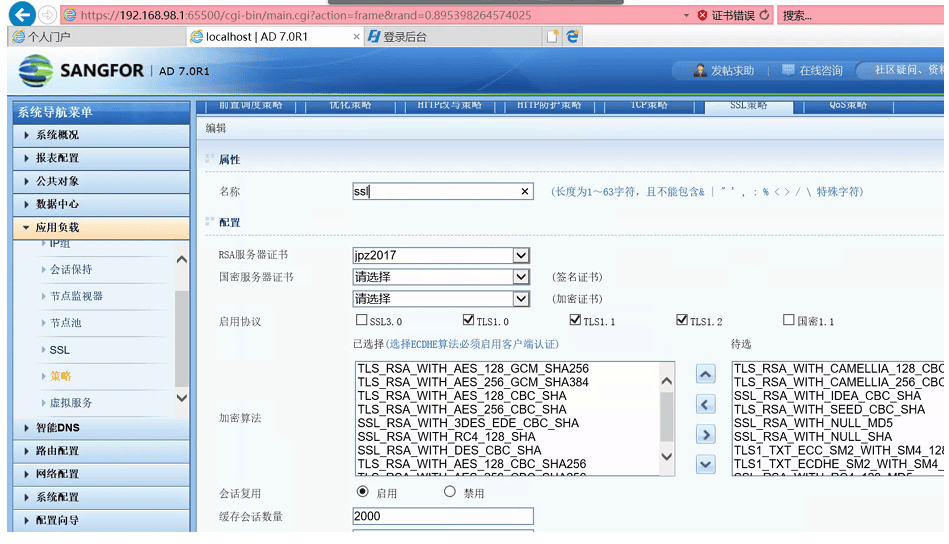Clear the 名称 field with X
This screenshot has height=544, width=949.
(x=525, y=191)
